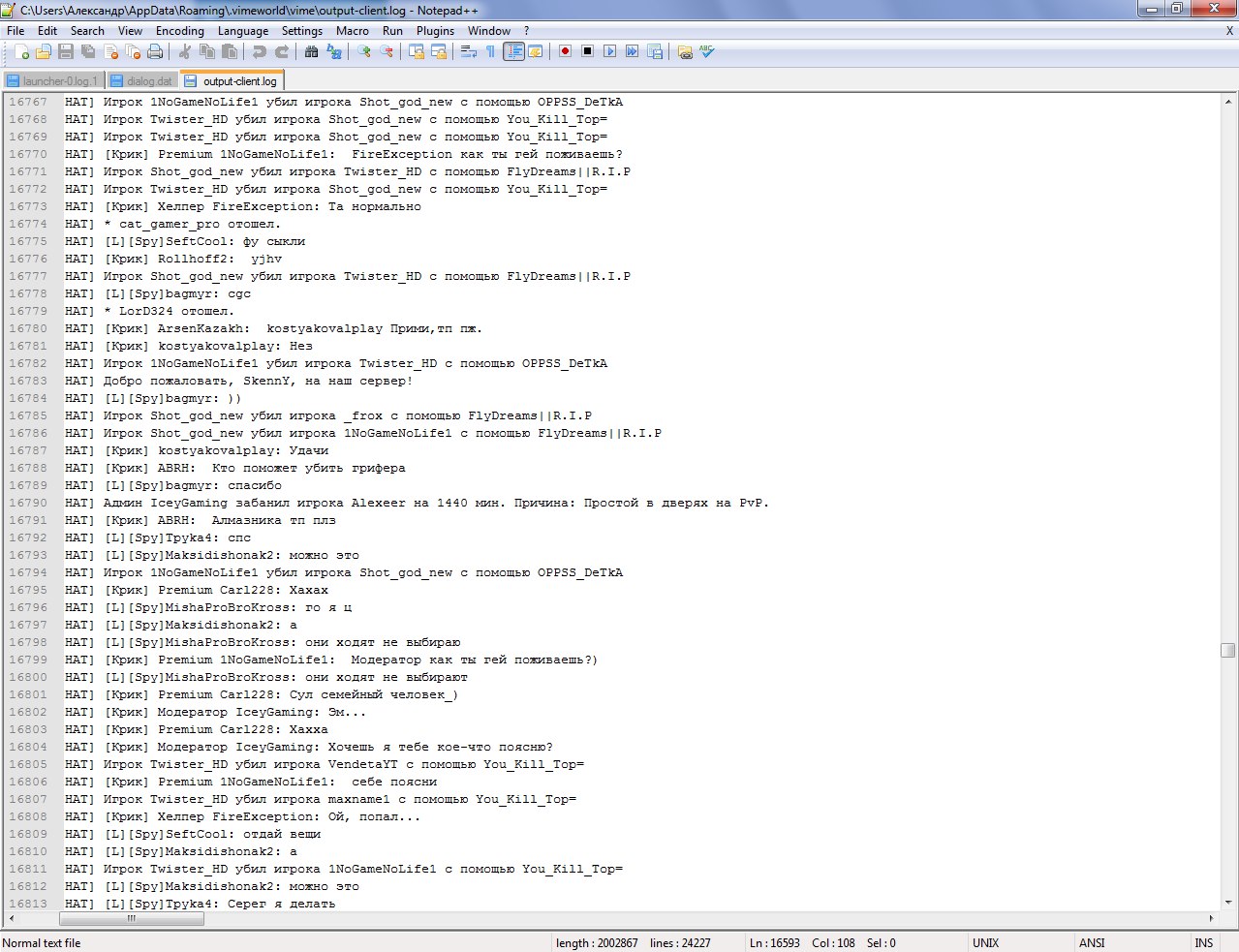Click the Open file toolbar icon
This screenshot has height=952, width=1239.
[44, 51]
